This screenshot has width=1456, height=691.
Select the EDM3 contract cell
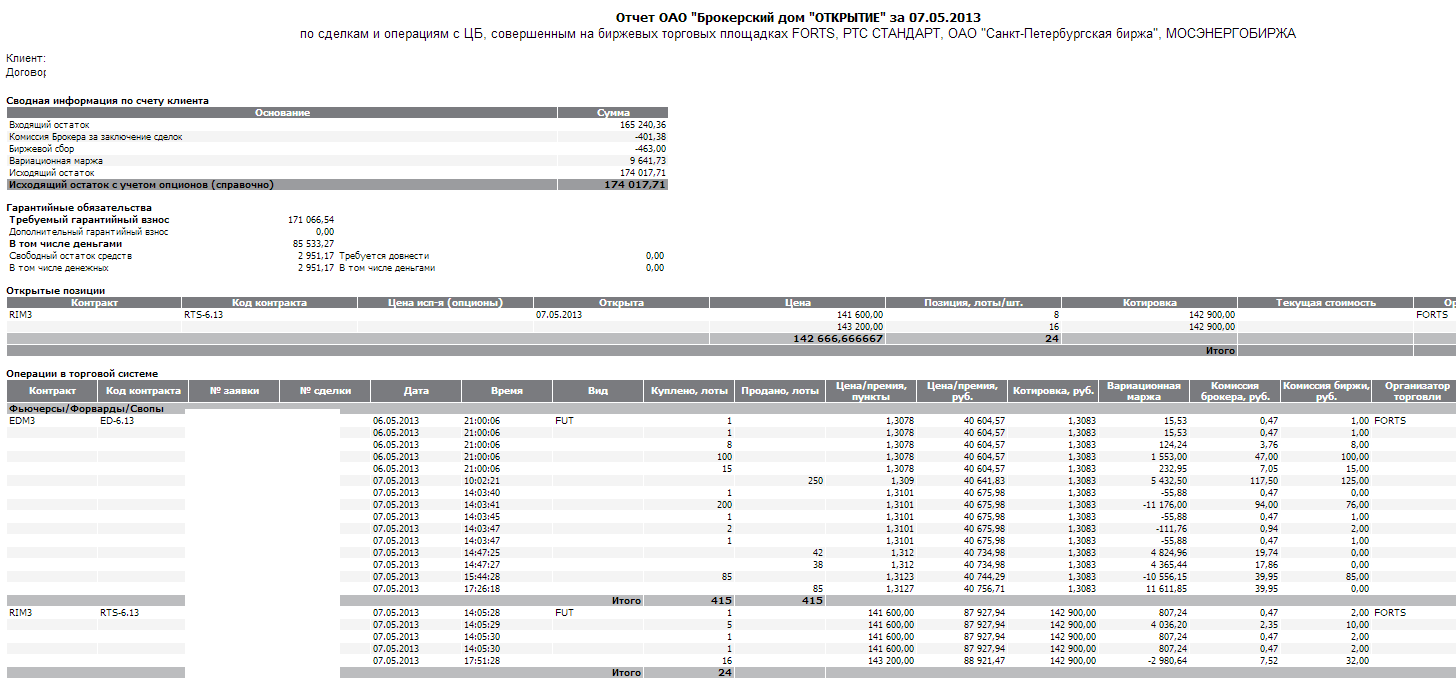(22, 421)
